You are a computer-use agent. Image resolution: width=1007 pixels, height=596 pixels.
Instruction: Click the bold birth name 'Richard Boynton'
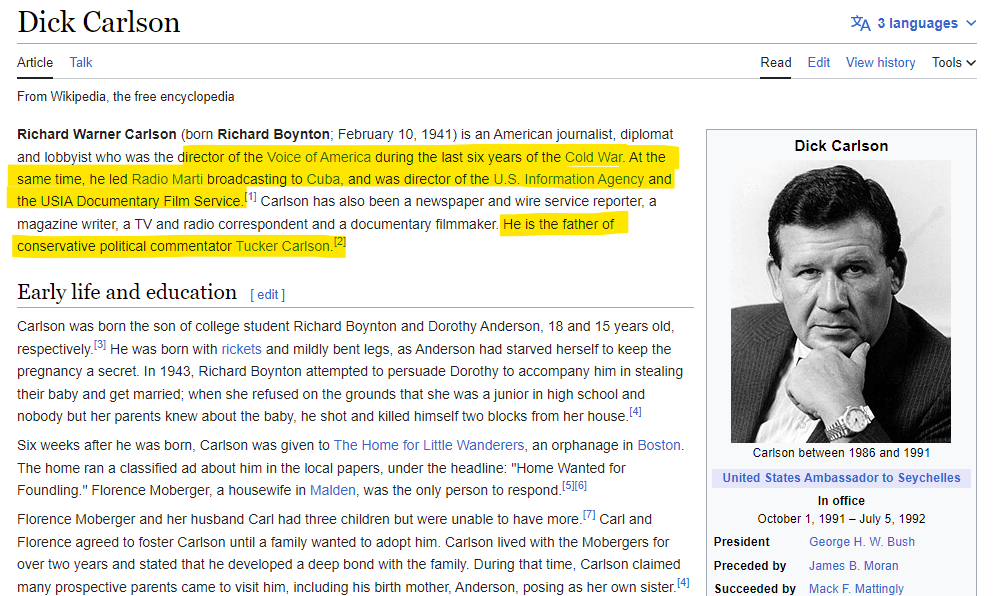tap(274, 134)
